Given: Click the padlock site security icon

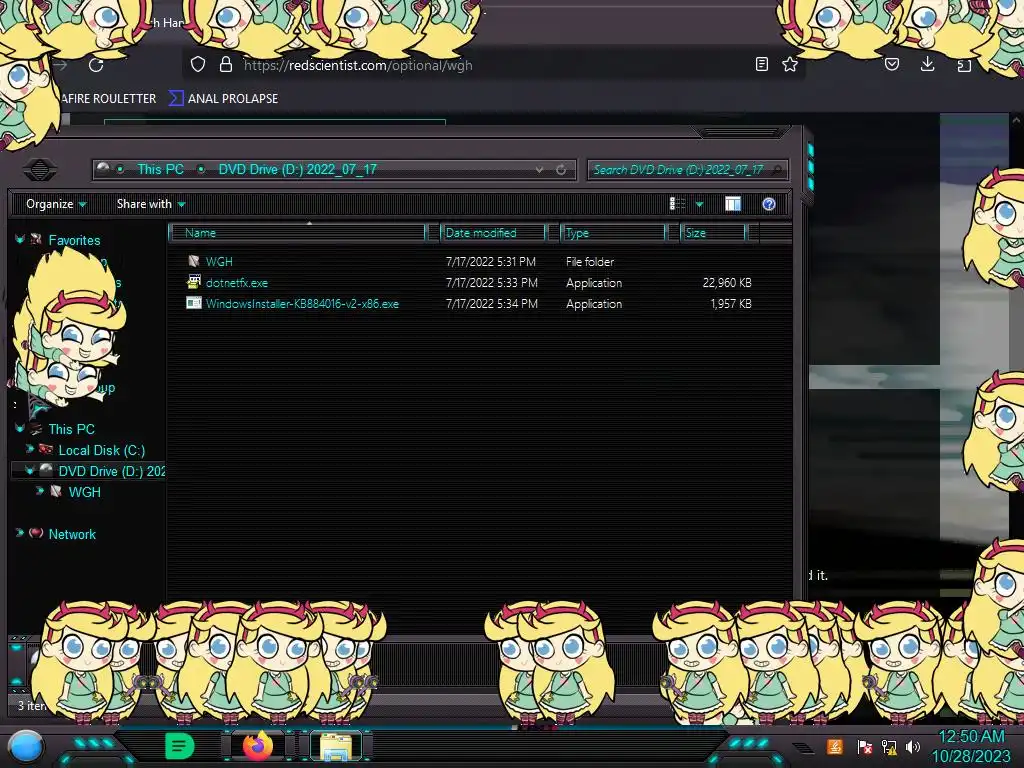Looking at the screenshot, I should (225, 64).
